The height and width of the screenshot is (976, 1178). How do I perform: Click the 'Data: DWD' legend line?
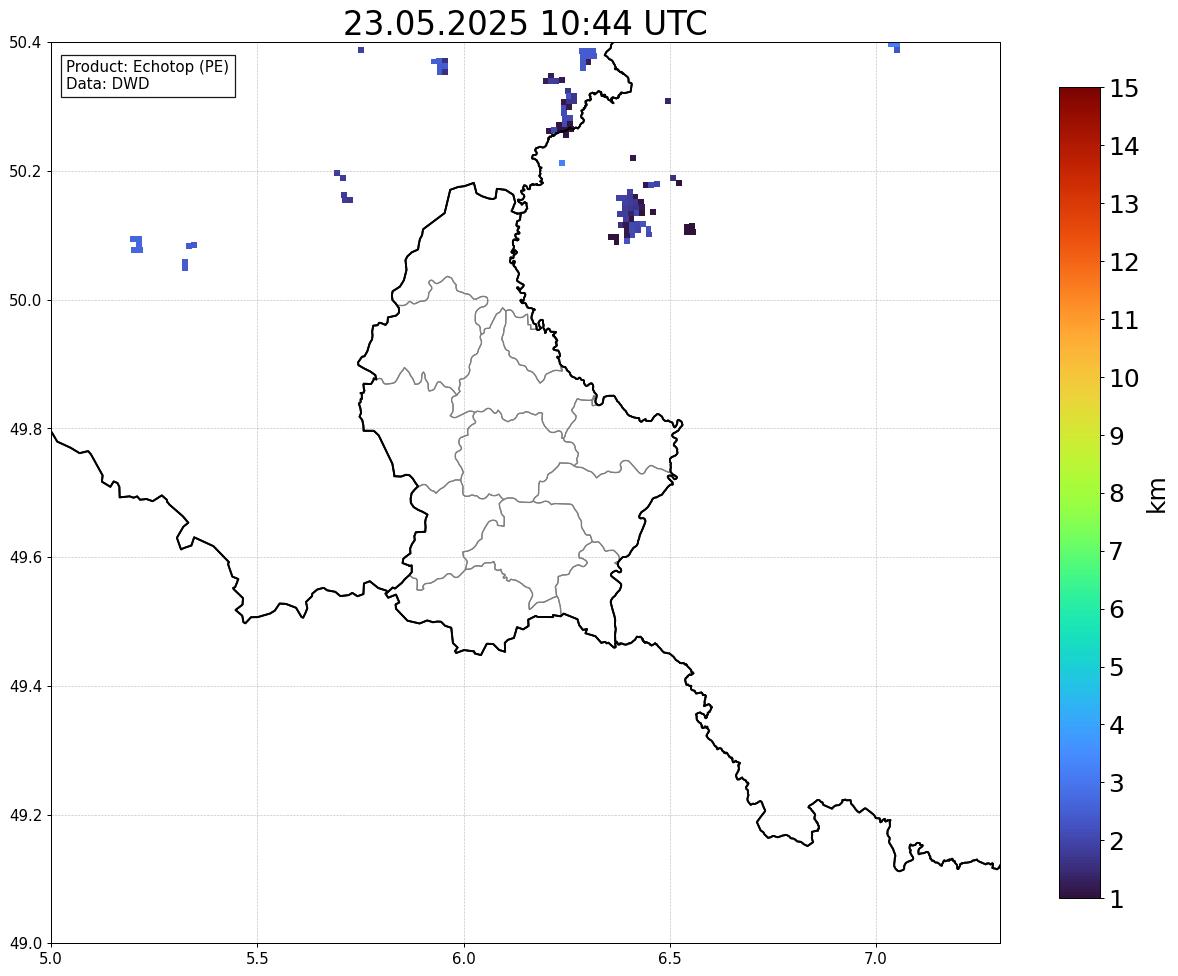pyautogui.click(x=107, y=83)
